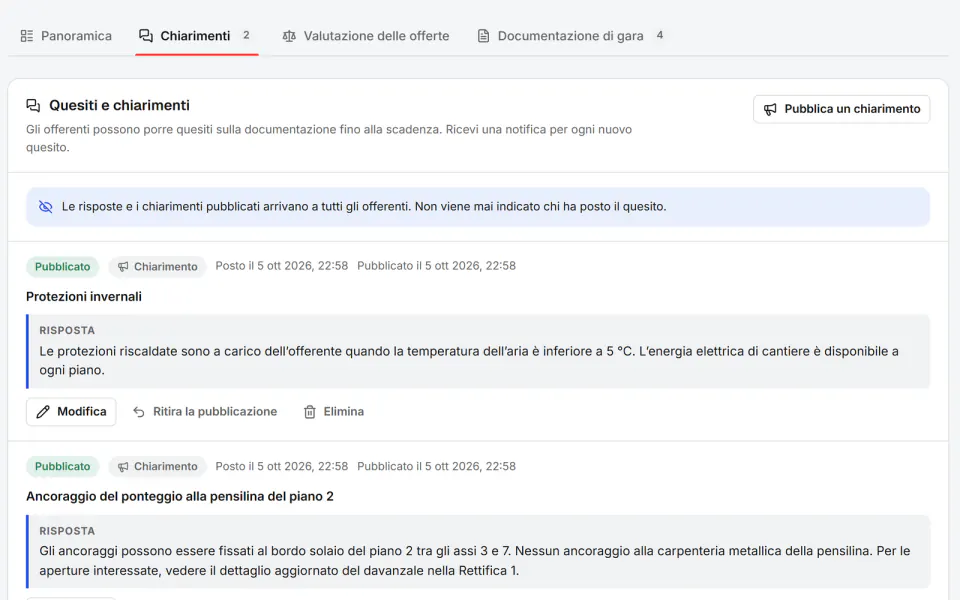Click the Protezioni invernali answer text
960x600 pixels.
point(469,361)
